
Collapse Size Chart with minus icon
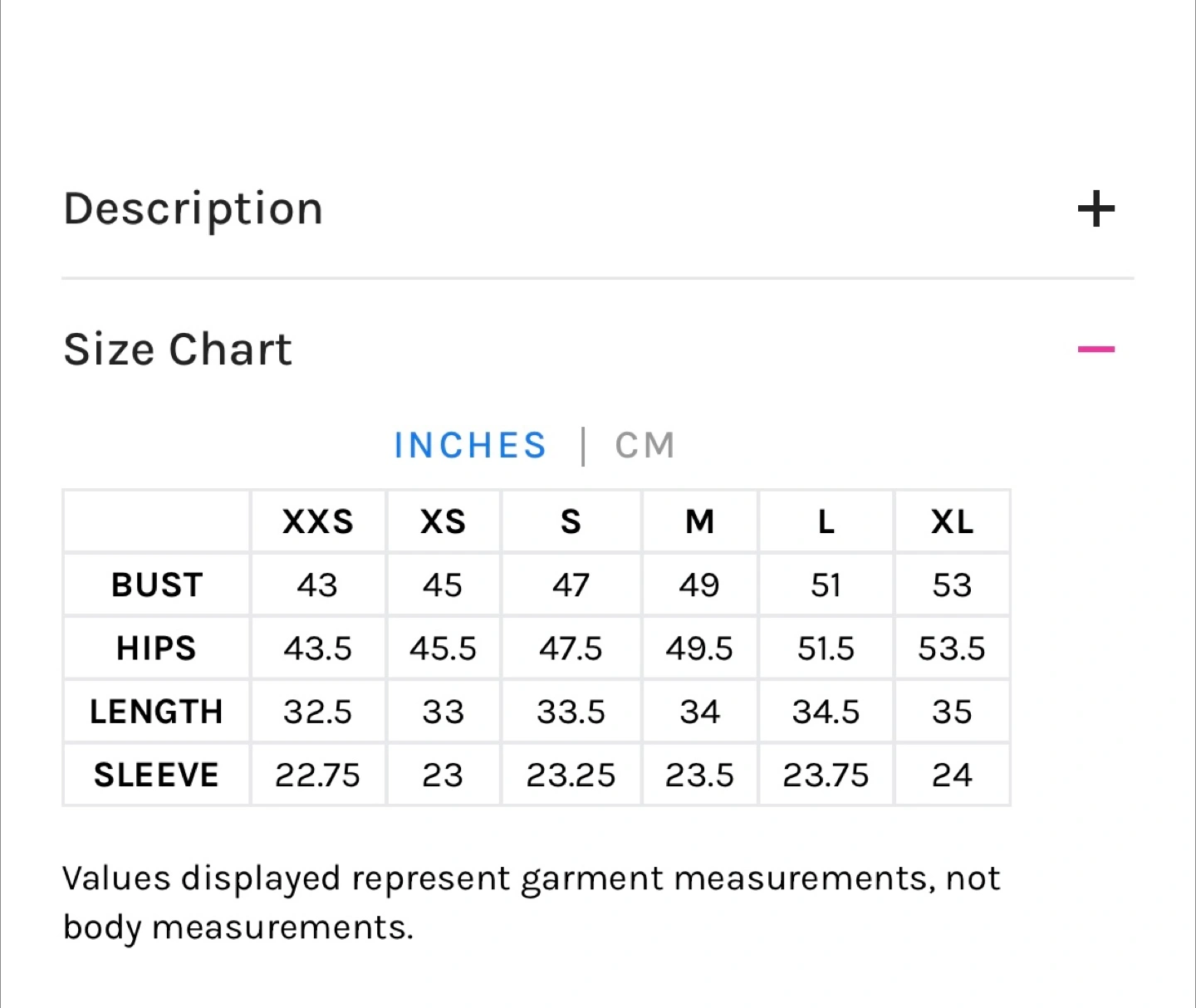[x=1096, y=350]
